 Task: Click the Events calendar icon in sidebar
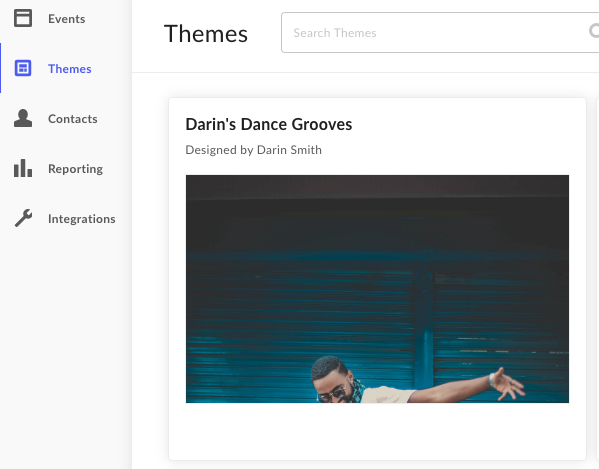[23, 18]
